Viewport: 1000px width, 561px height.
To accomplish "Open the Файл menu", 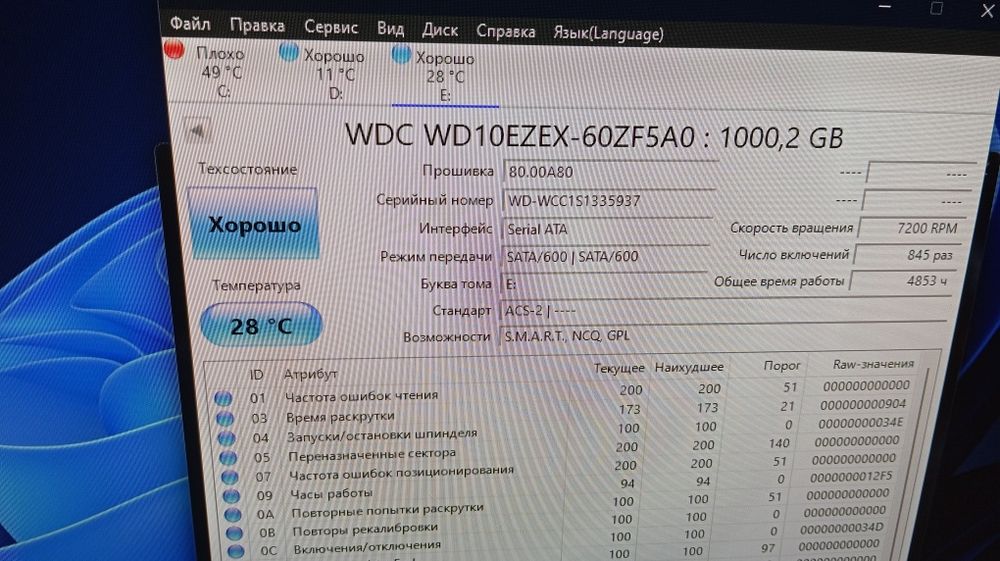I will 190,24.
